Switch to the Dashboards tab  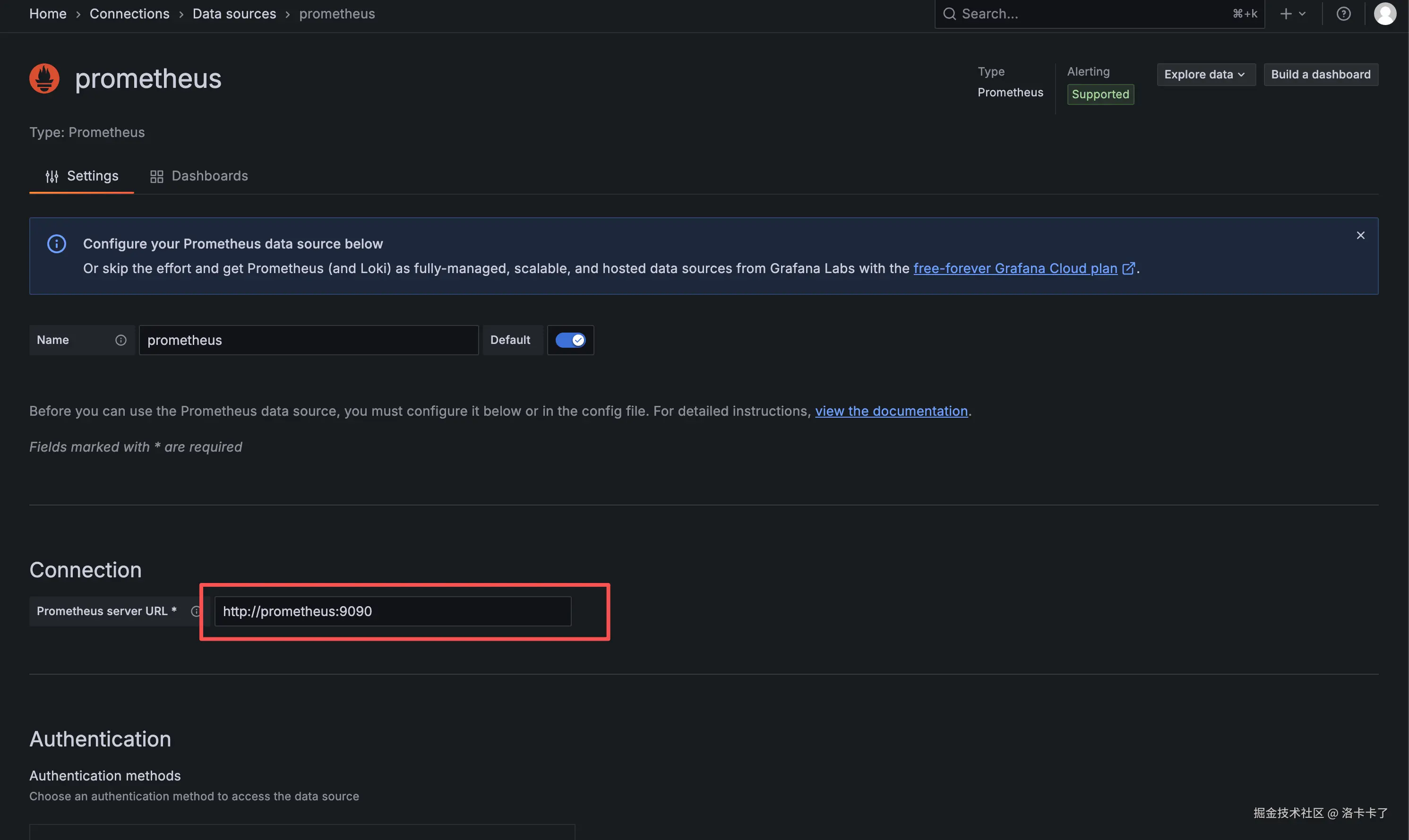199,176
